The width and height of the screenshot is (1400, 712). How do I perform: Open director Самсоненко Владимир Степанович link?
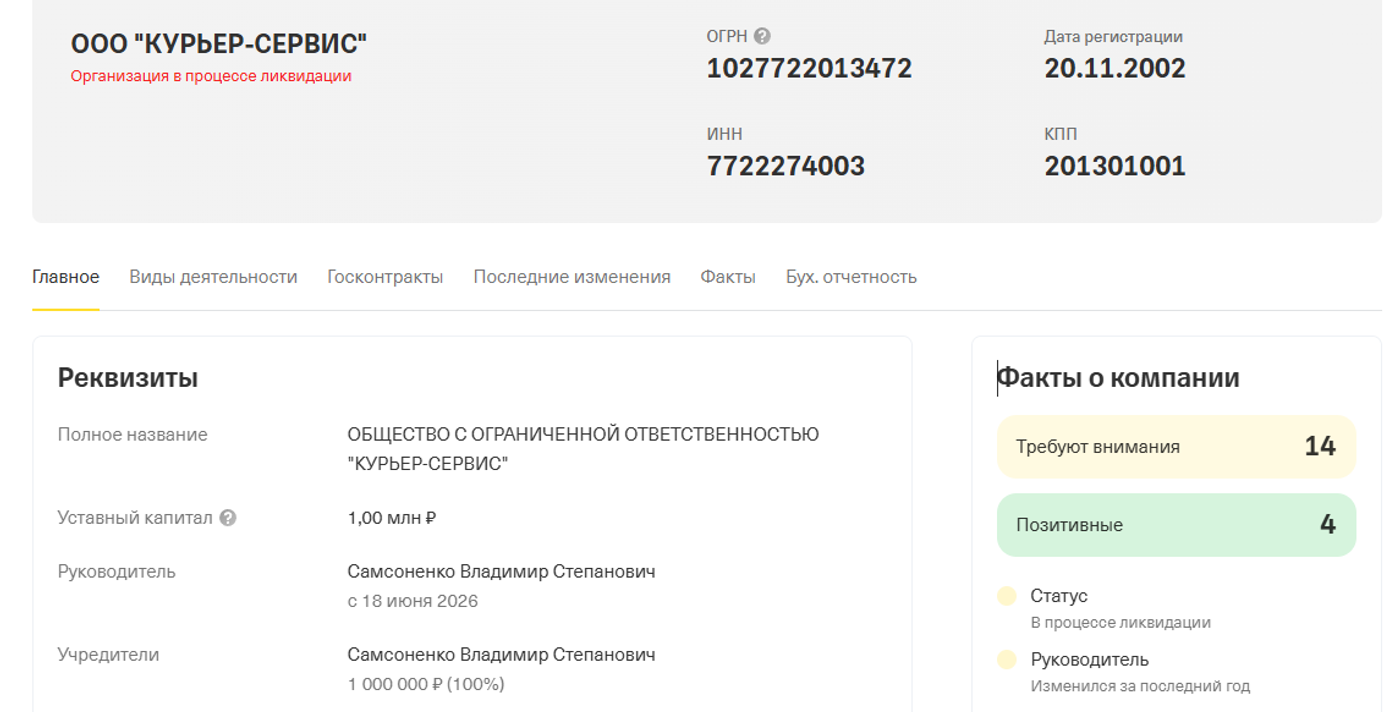[501, 572]
